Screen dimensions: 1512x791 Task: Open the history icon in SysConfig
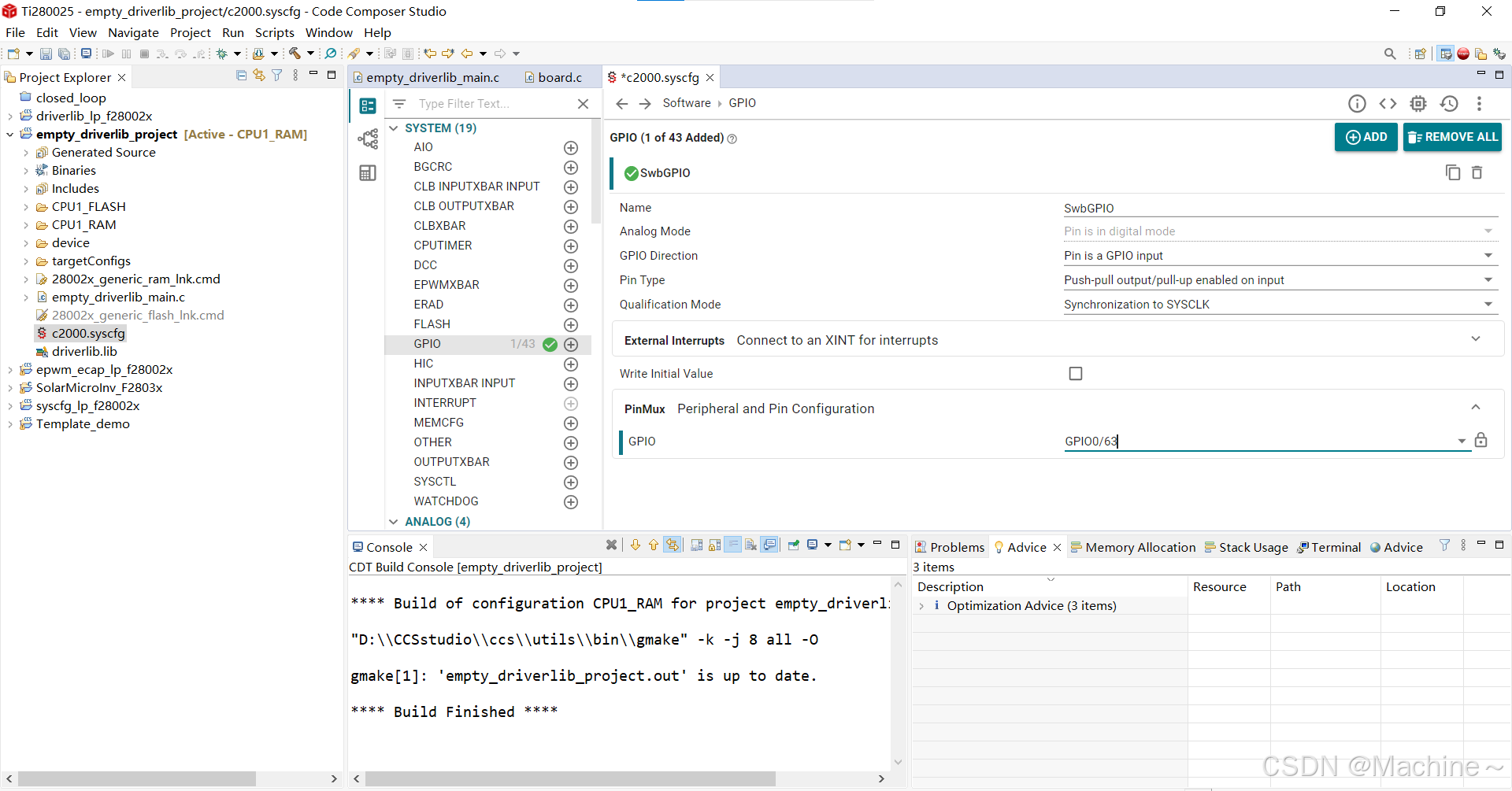click(x=1449, y=103)
